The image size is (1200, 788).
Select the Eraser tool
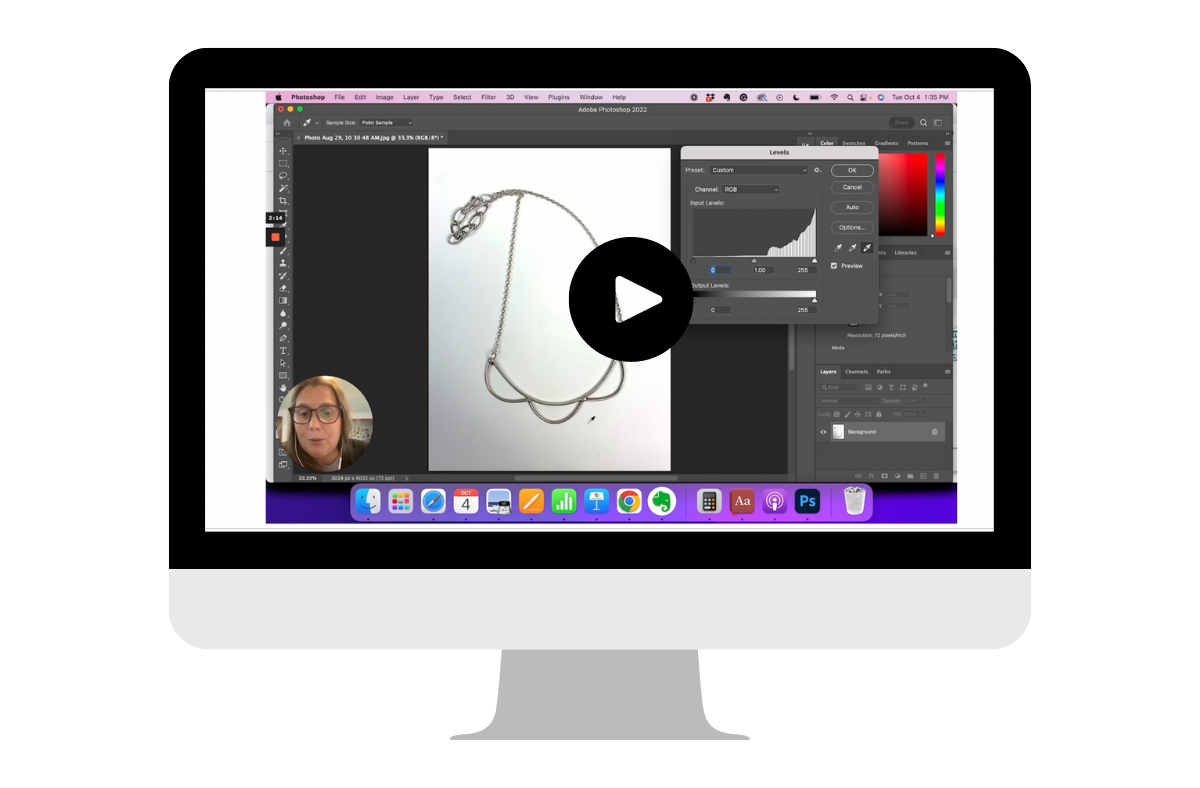283,288
